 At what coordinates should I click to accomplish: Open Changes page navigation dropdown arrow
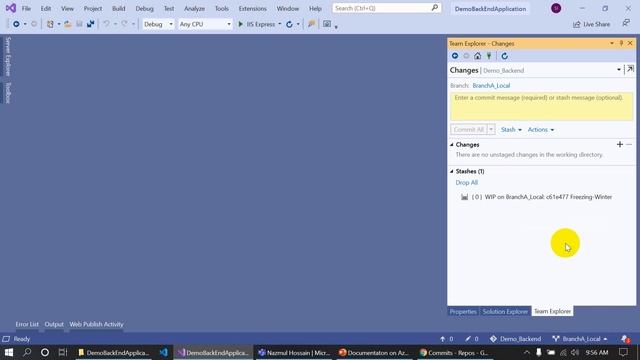(619, 70)
